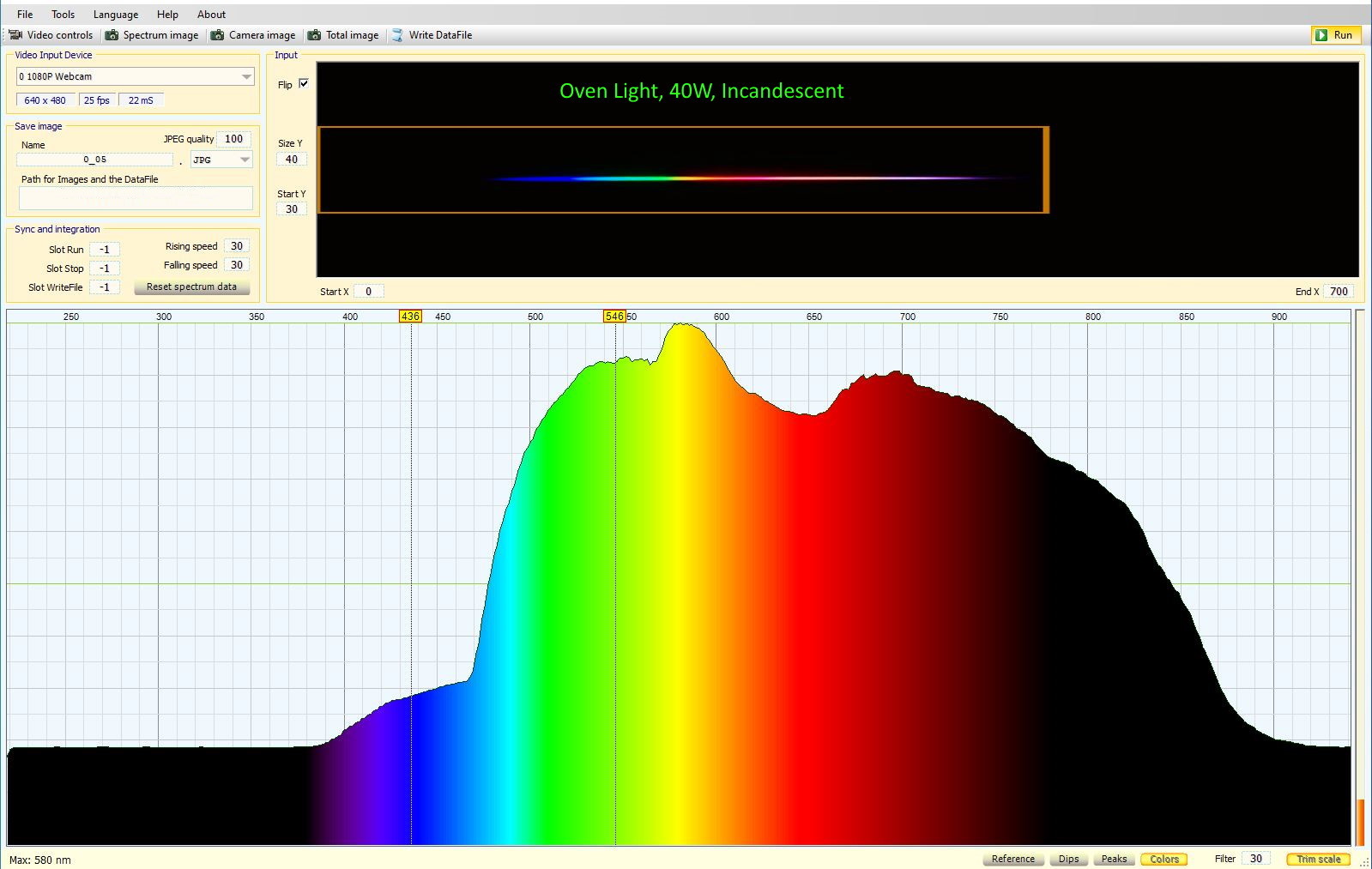Click the End X value field

pos(1339,292)
